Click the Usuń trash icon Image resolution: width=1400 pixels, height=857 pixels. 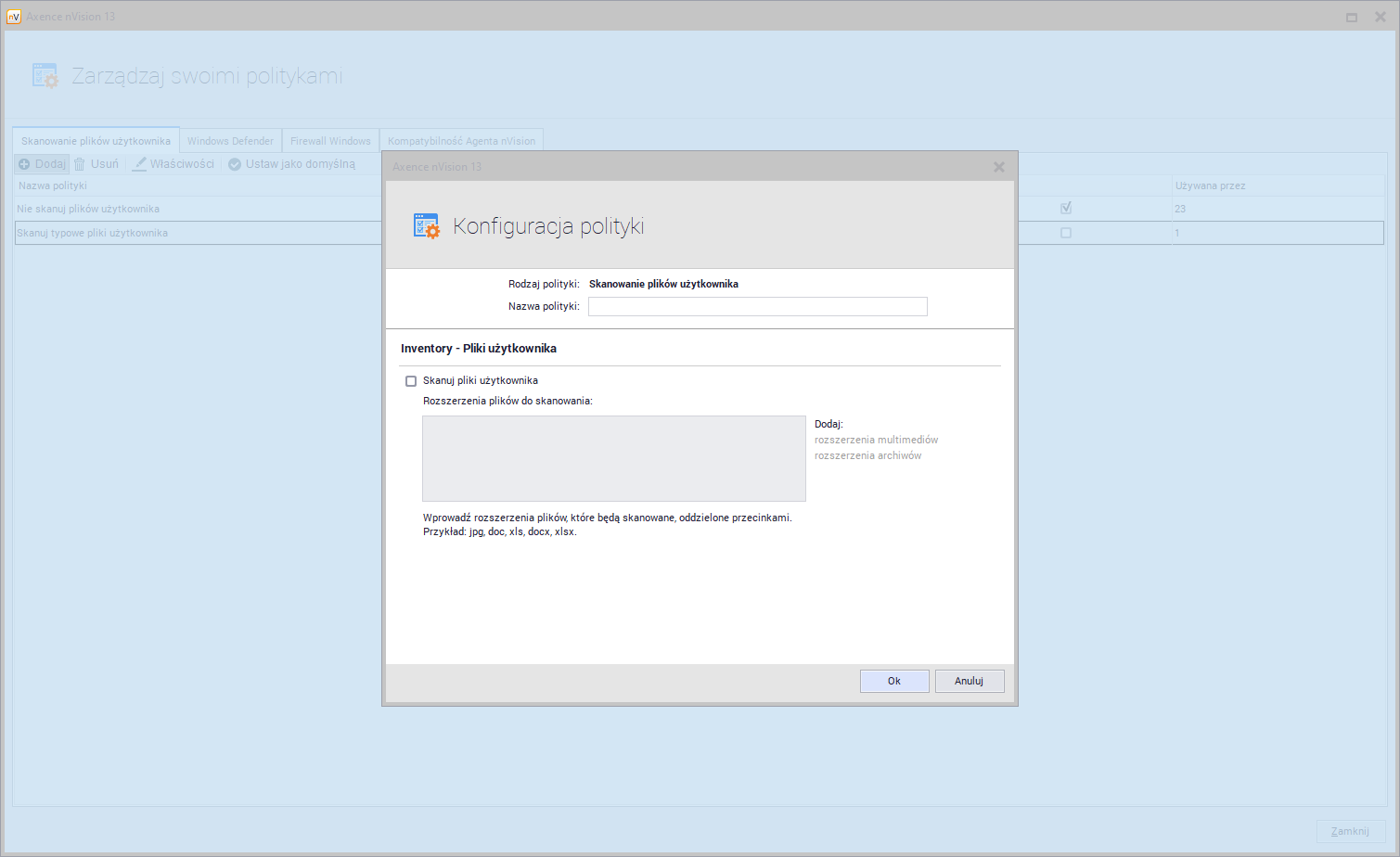point(80,164)
